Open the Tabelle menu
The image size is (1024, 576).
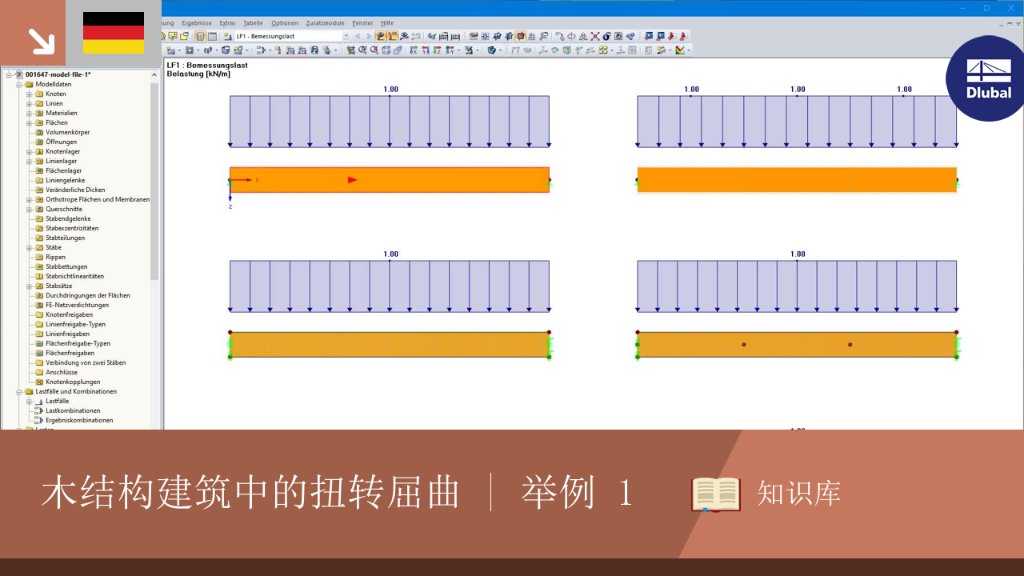click(253, 23)
